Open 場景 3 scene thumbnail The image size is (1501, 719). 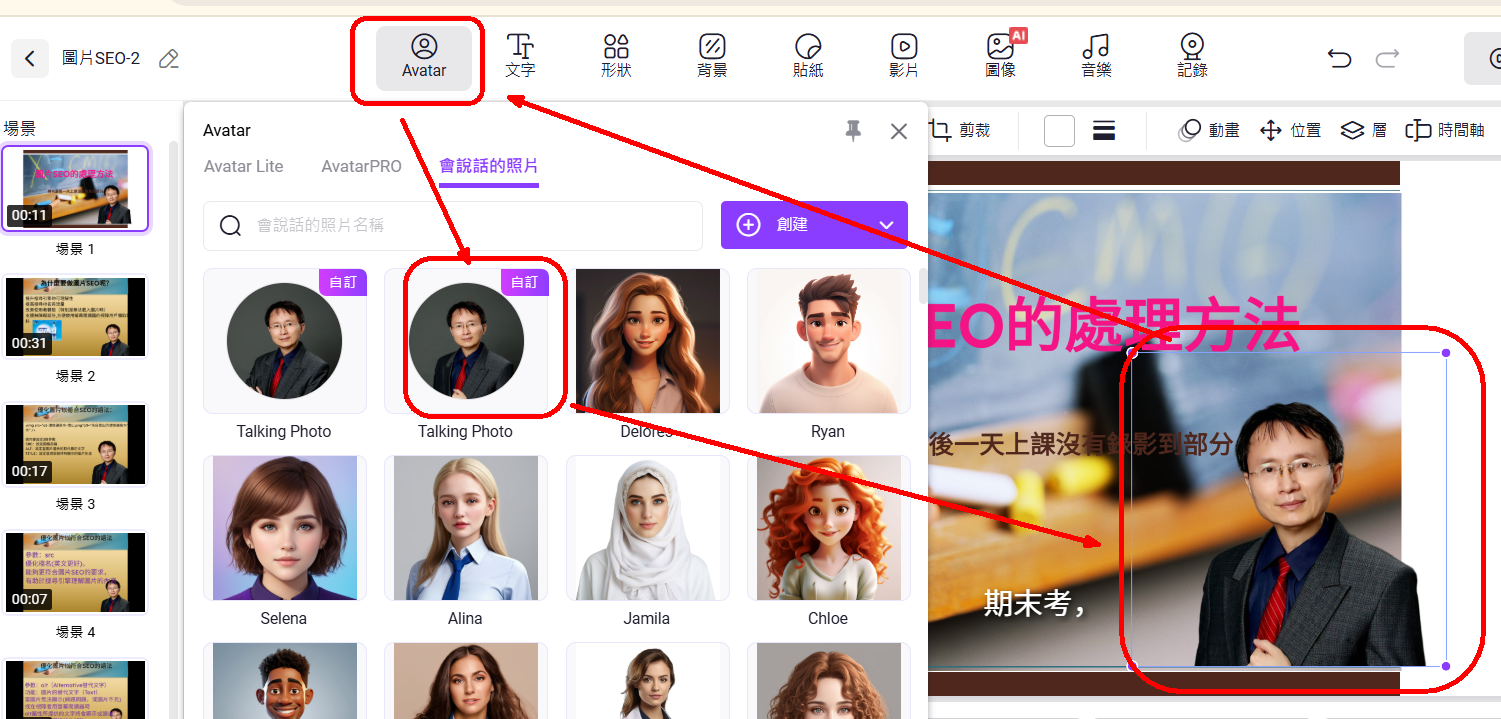(75, 445)
